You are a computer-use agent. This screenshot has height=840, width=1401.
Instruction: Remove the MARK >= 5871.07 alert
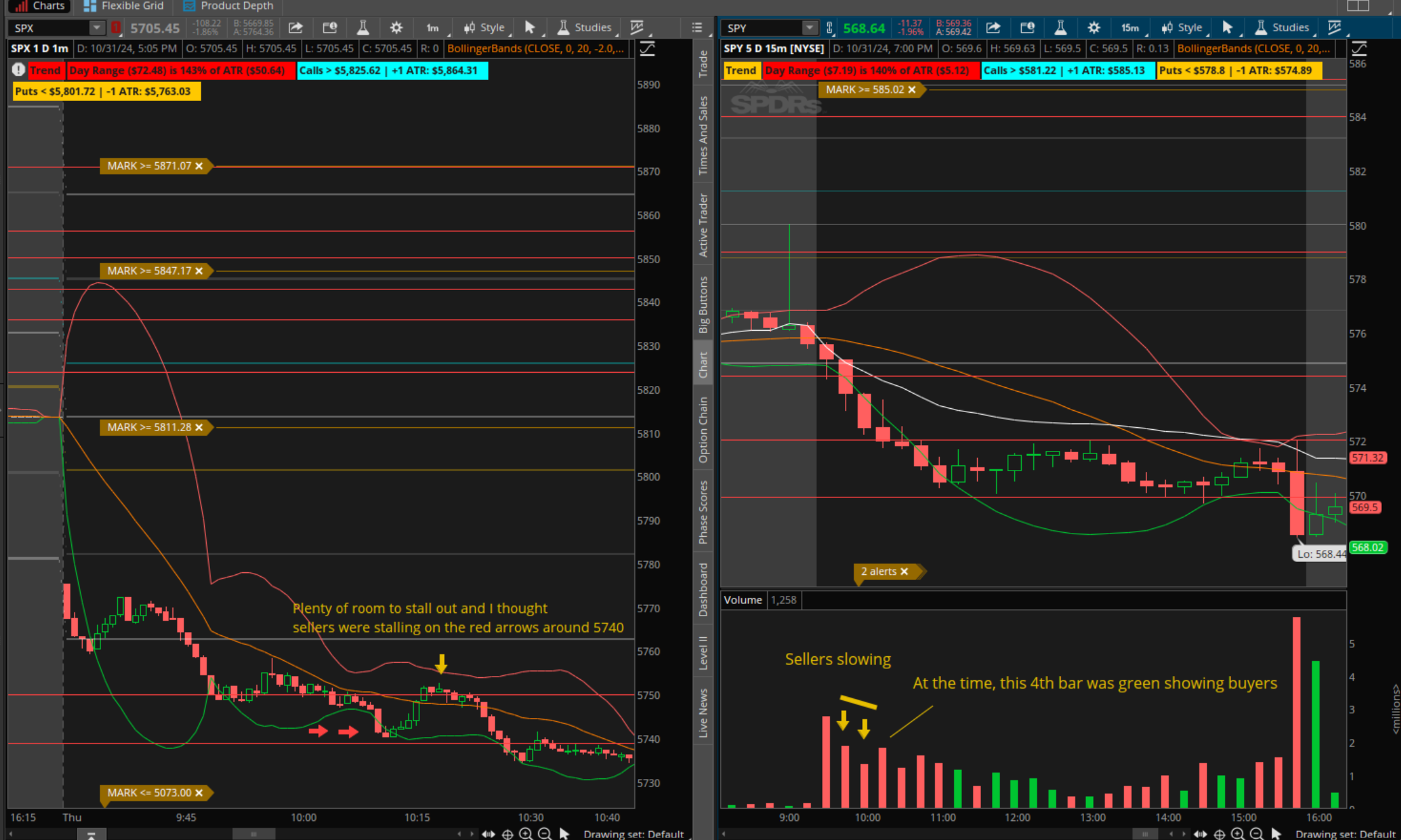point(199,166)
